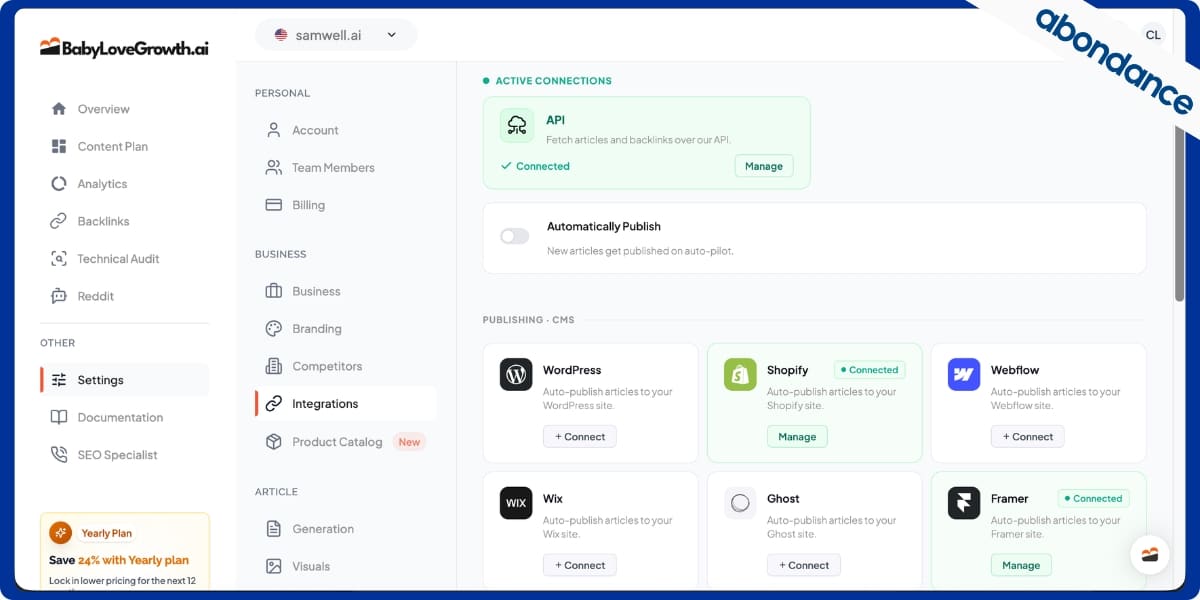Viewport: 1200px width, 600px height.
Task: Click the Webflow logo icon
Action: [964, 375]
